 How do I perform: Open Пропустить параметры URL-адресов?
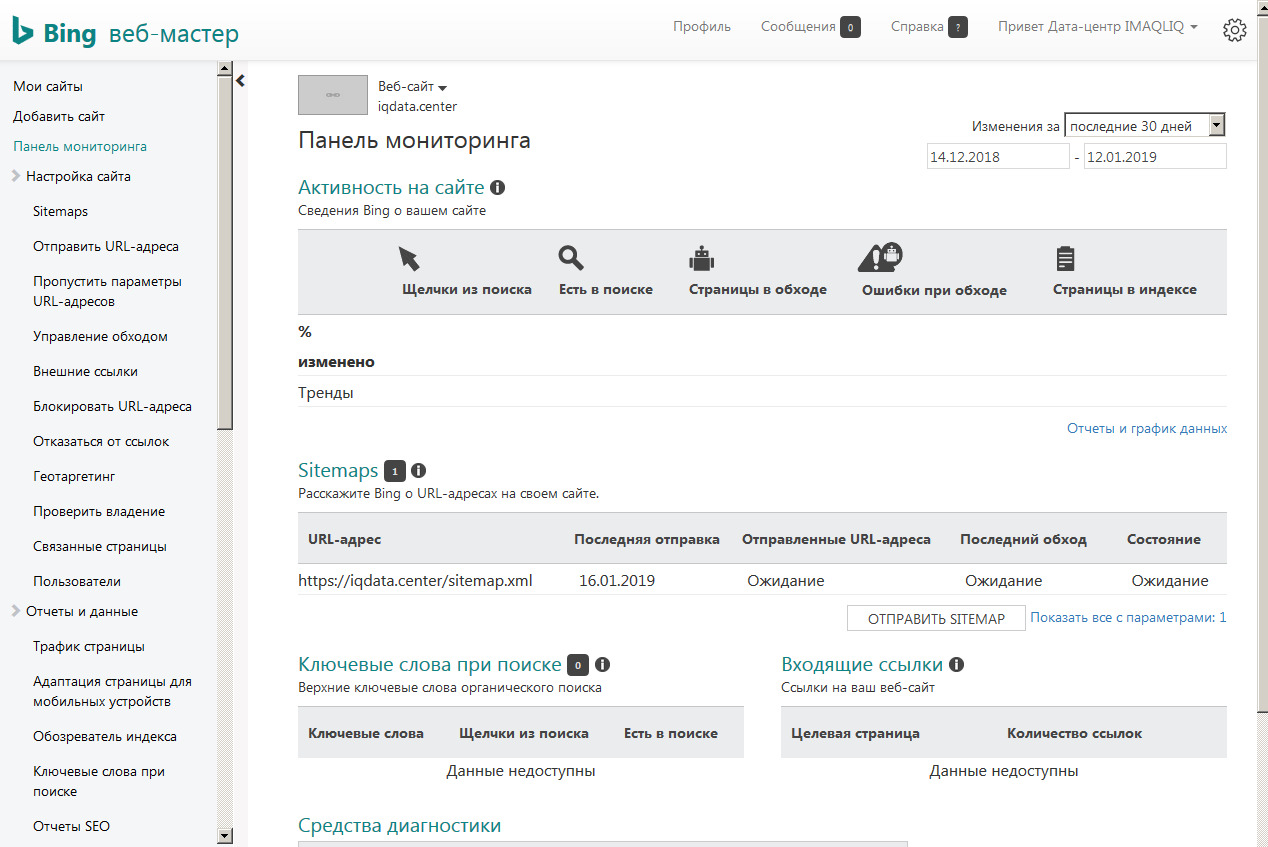coord(107,291)
